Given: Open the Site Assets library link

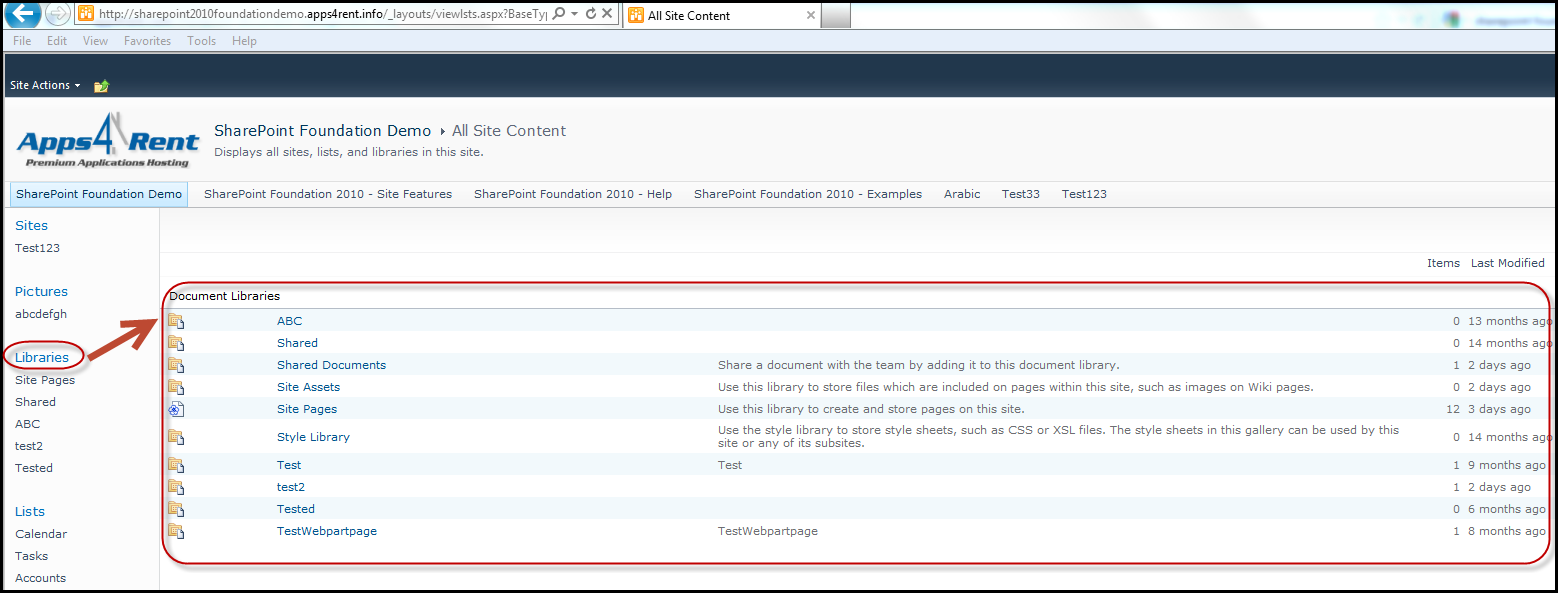Looking at the screenshot, I should [x=308, y=387].
